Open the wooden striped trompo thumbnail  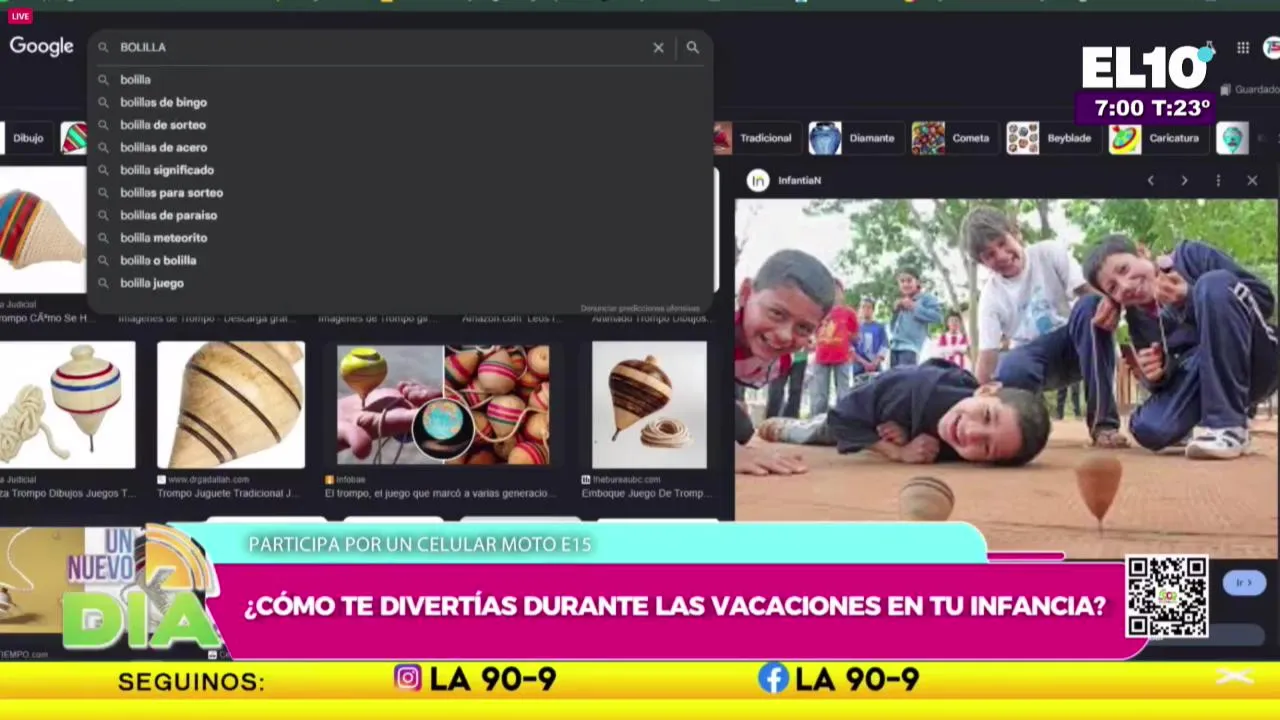[231, 405]
